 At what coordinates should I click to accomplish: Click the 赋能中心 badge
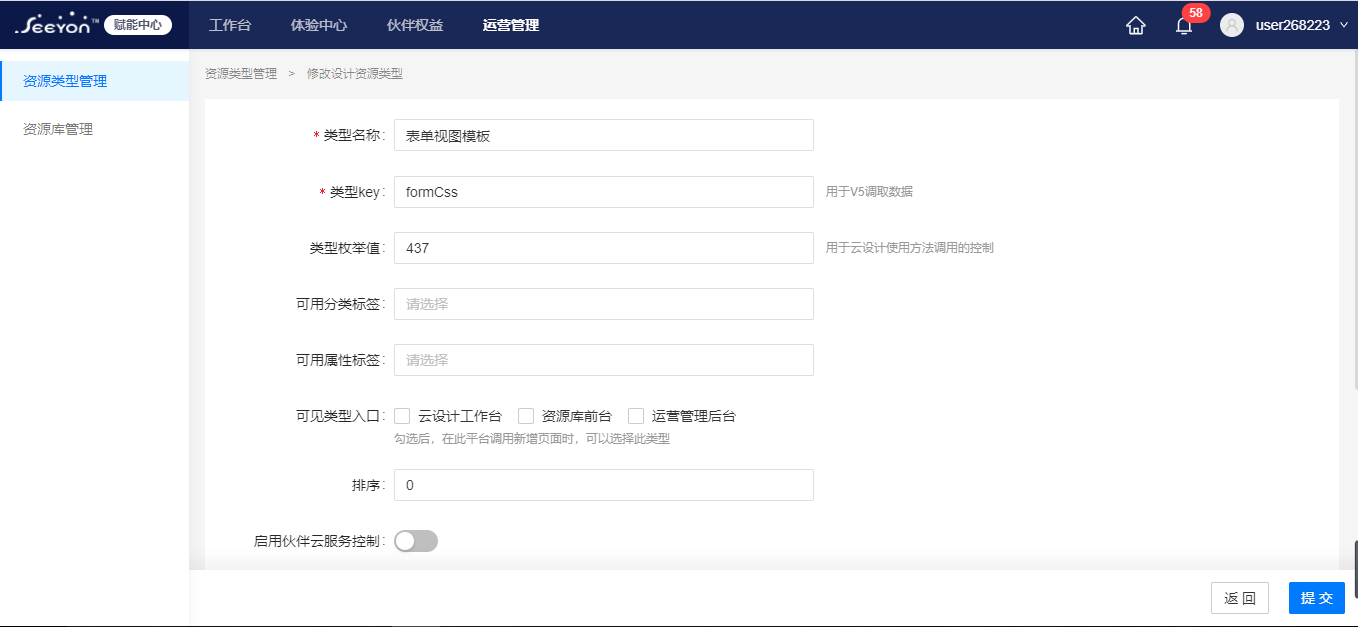(x=138, y=25)
